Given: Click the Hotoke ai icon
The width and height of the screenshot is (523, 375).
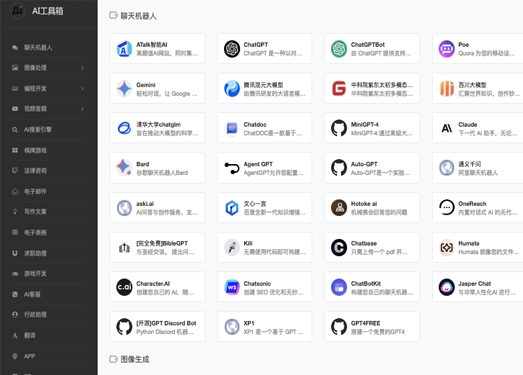Looking at the screenshot, I should click(x=339, y=208).
